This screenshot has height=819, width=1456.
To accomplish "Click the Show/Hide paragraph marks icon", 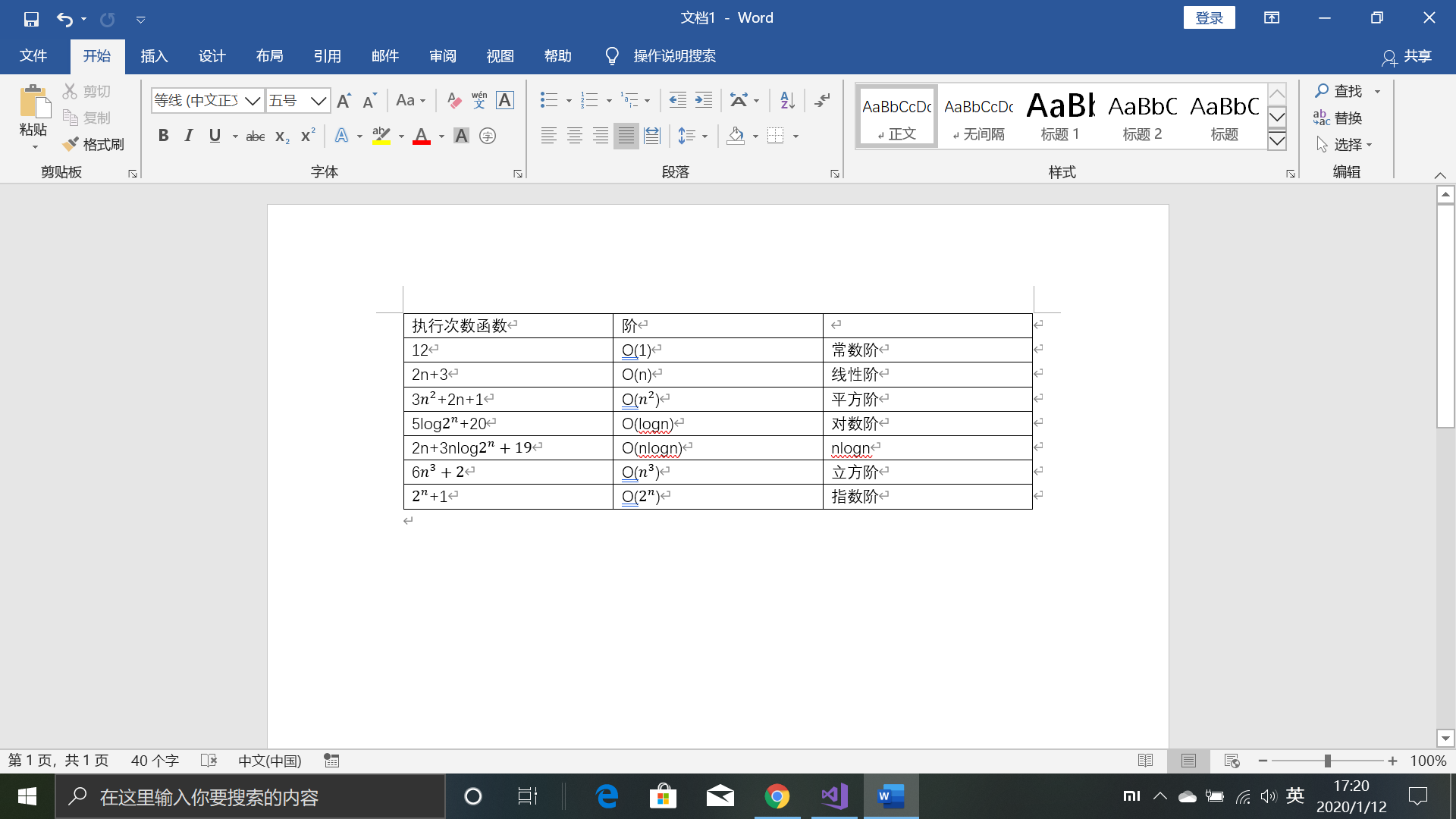I will 822,100.
